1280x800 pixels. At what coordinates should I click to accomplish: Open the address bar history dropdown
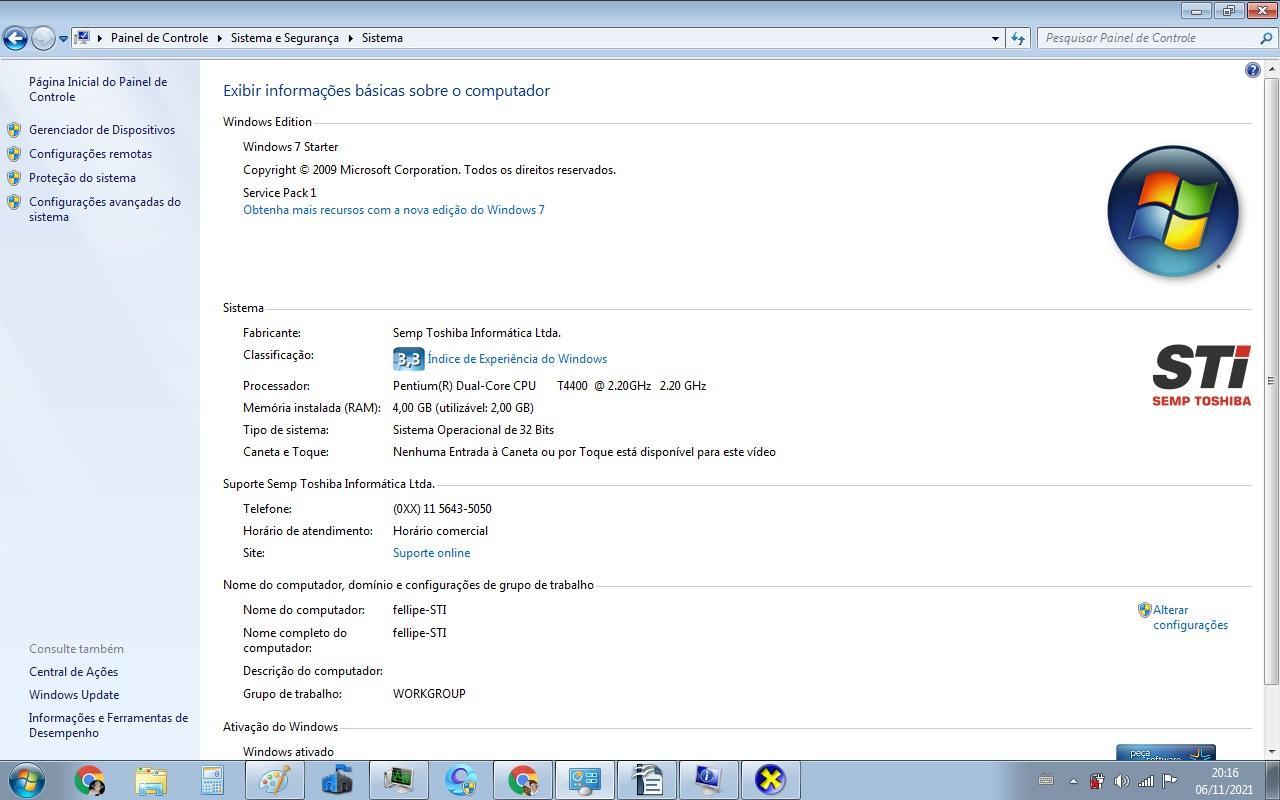tap(995, 38)
